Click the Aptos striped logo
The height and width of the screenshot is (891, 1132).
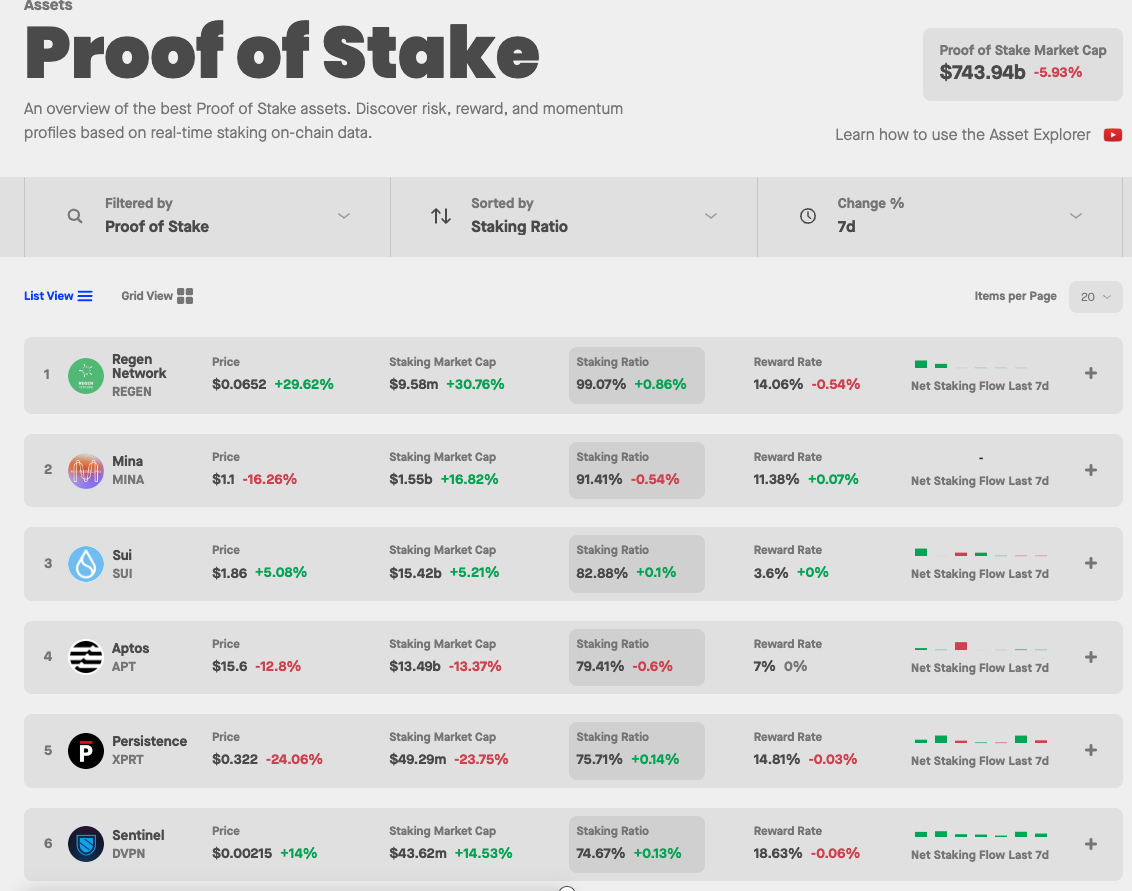(x=85, y=657)
